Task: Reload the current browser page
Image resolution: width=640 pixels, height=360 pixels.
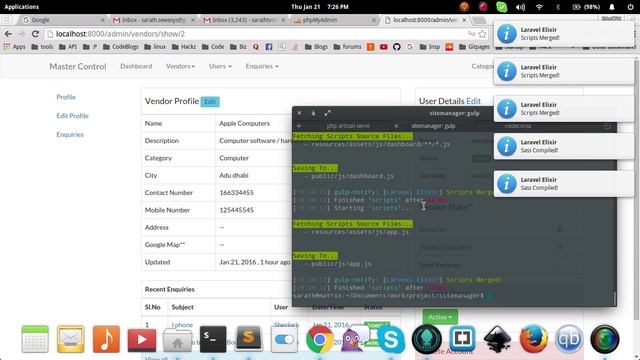Action: coord(35,34)
